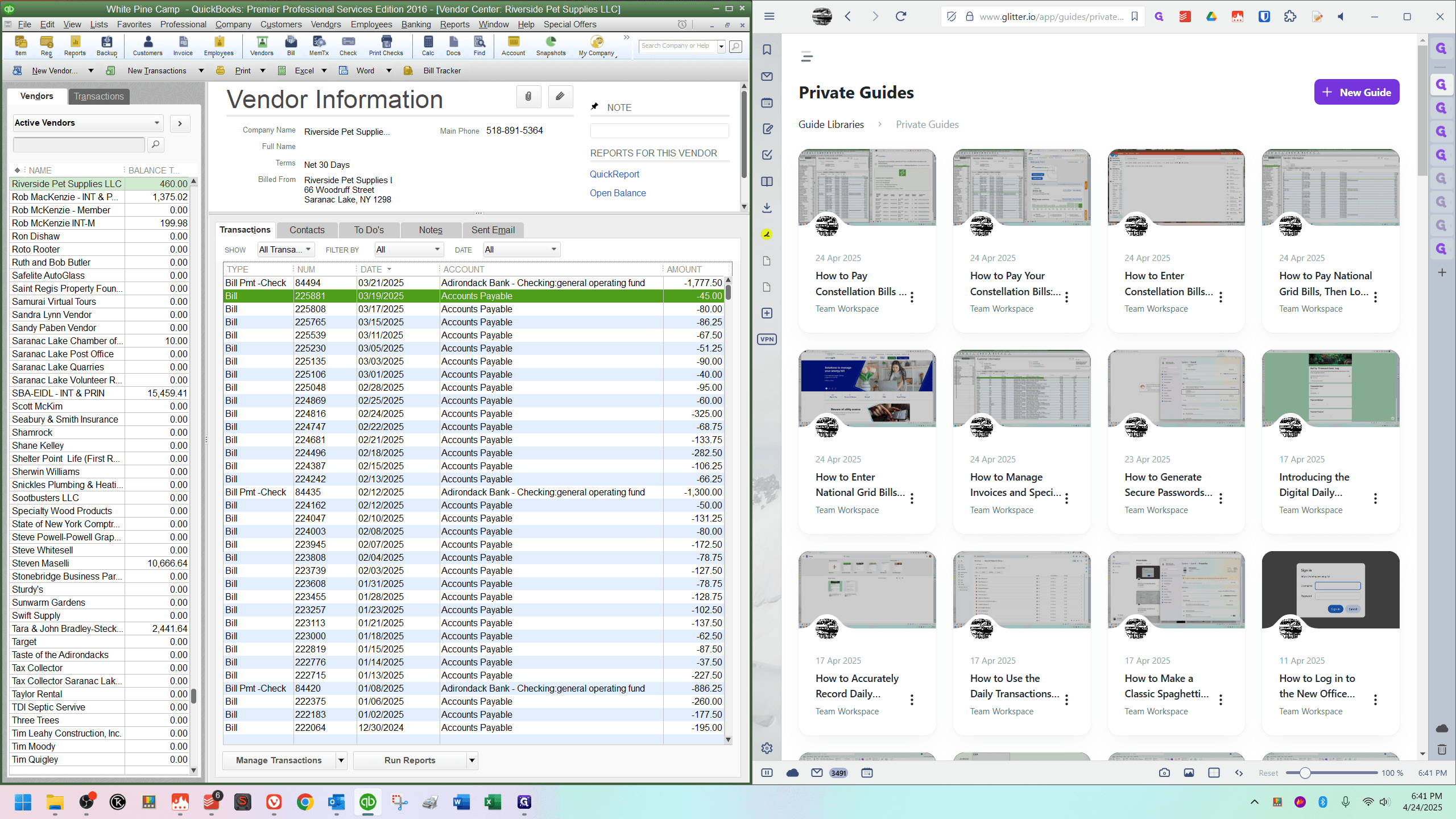1456x819 pixels.
Task: Click the Find toolbar icon
Action: 479,45
